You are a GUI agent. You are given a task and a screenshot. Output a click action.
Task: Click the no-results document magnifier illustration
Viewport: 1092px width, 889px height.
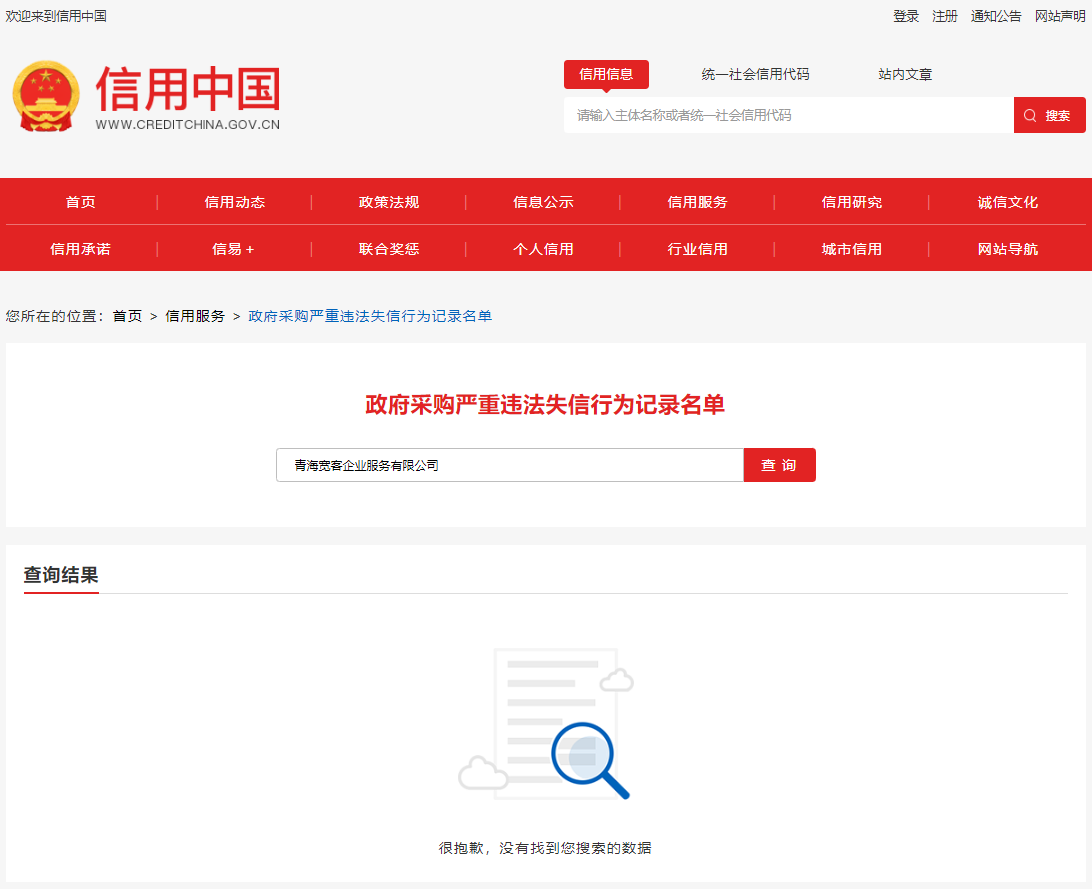[x=545, y=724]
